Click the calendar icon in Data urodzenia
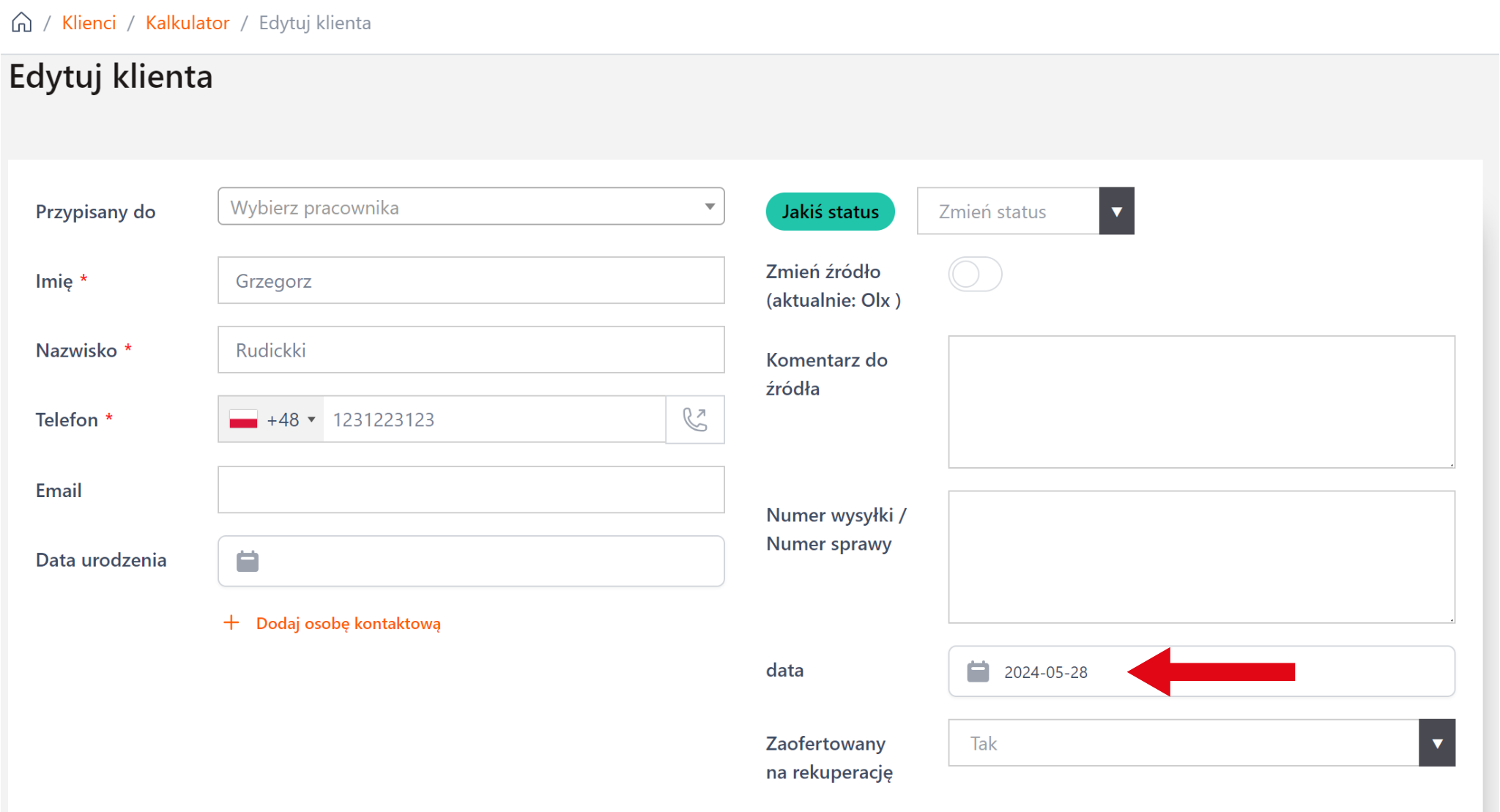The width and height of the screenshot is (1500, 812). pyautogui.click(x=248, y=561)
